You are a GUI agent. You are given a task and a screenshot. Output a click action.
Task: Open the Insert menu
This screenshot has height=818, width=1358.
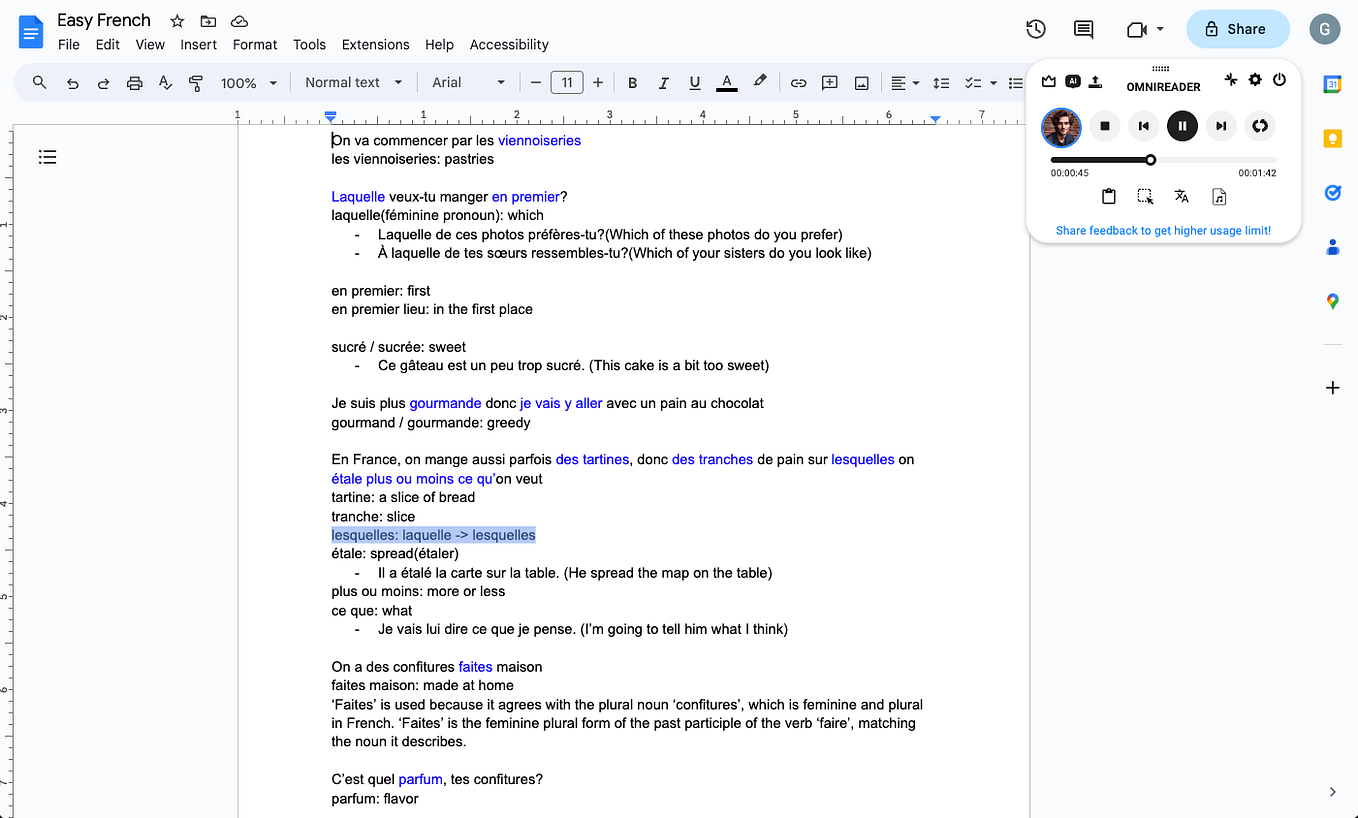(199, 44)
